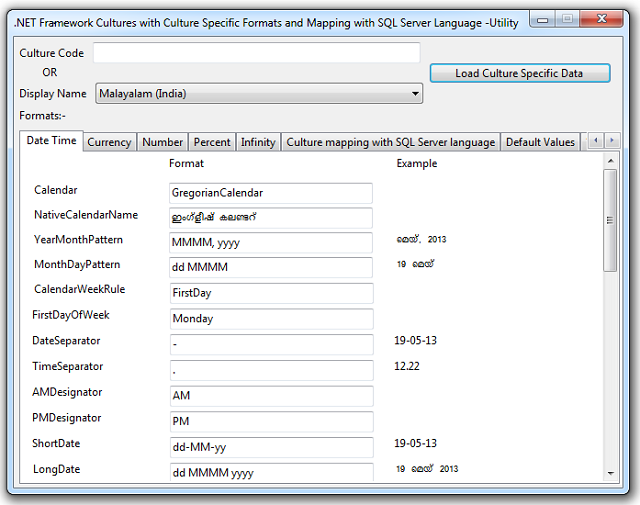Image resolution: width=640 pixels, height=505 pixels.
Task: Click the ShortDate row label
Action: click(x=56, y=443)
